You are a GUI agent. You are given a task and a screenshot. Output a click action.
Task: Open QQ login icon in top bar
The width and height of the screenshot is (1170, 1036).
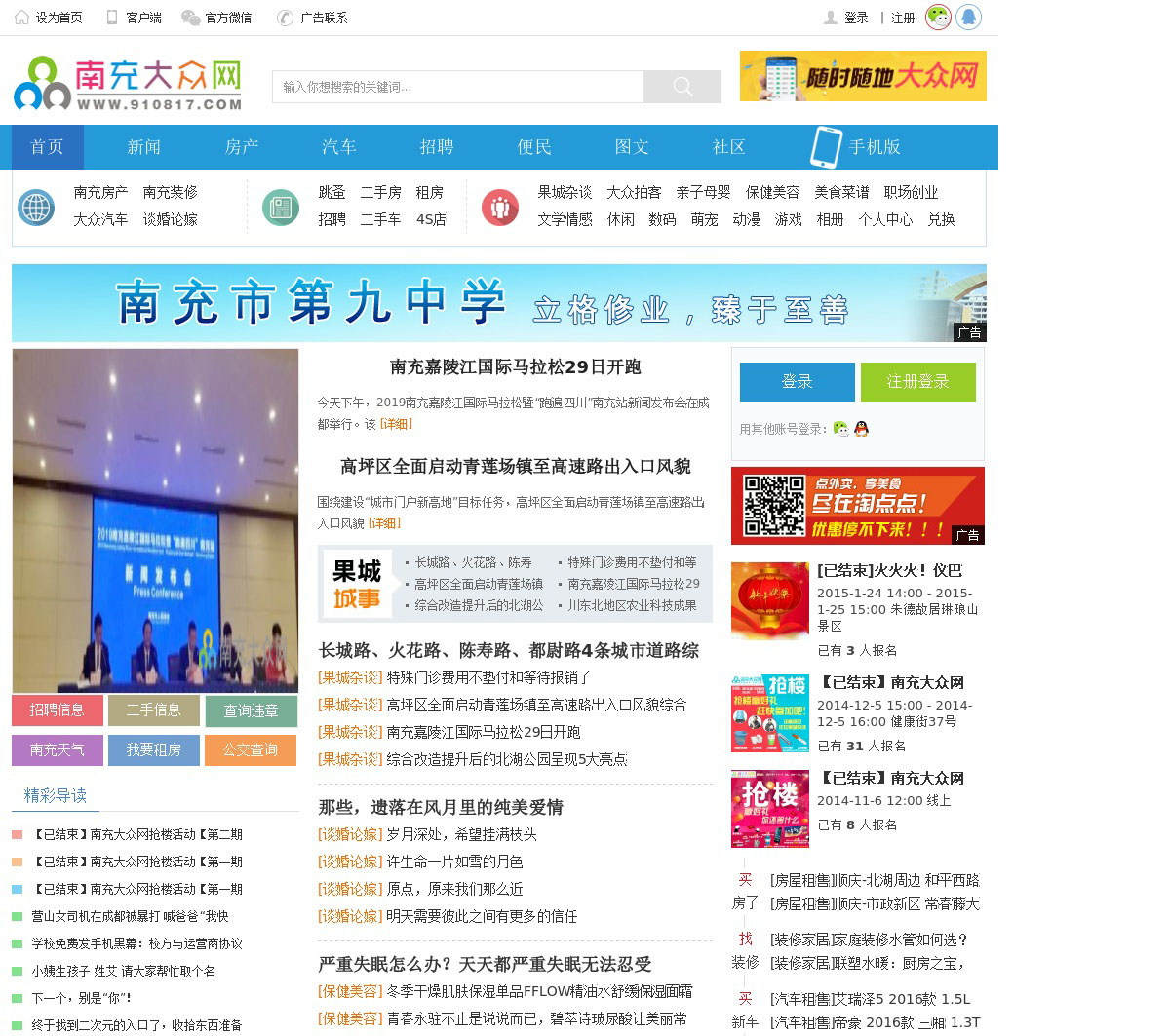click(x=968, y=17)
